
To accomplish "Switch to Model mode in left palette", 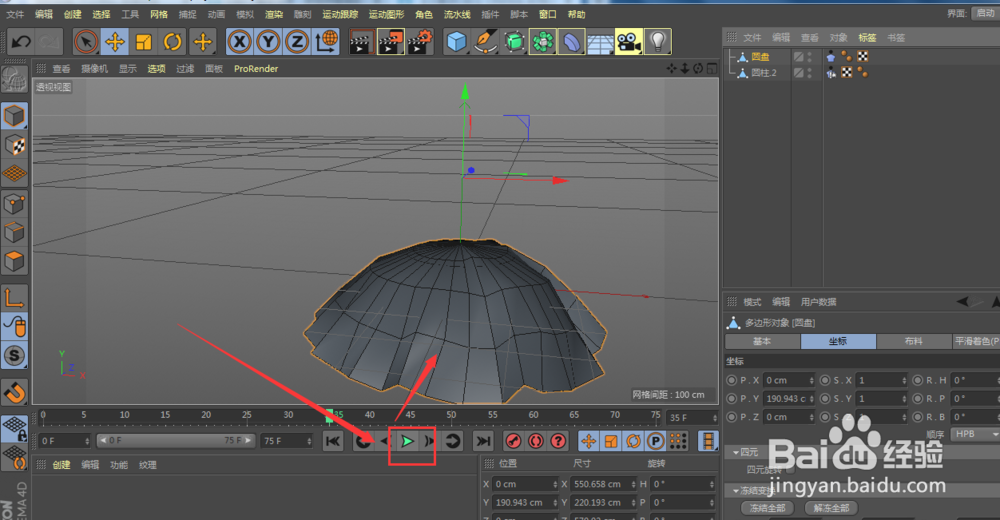I will point(15,116).
